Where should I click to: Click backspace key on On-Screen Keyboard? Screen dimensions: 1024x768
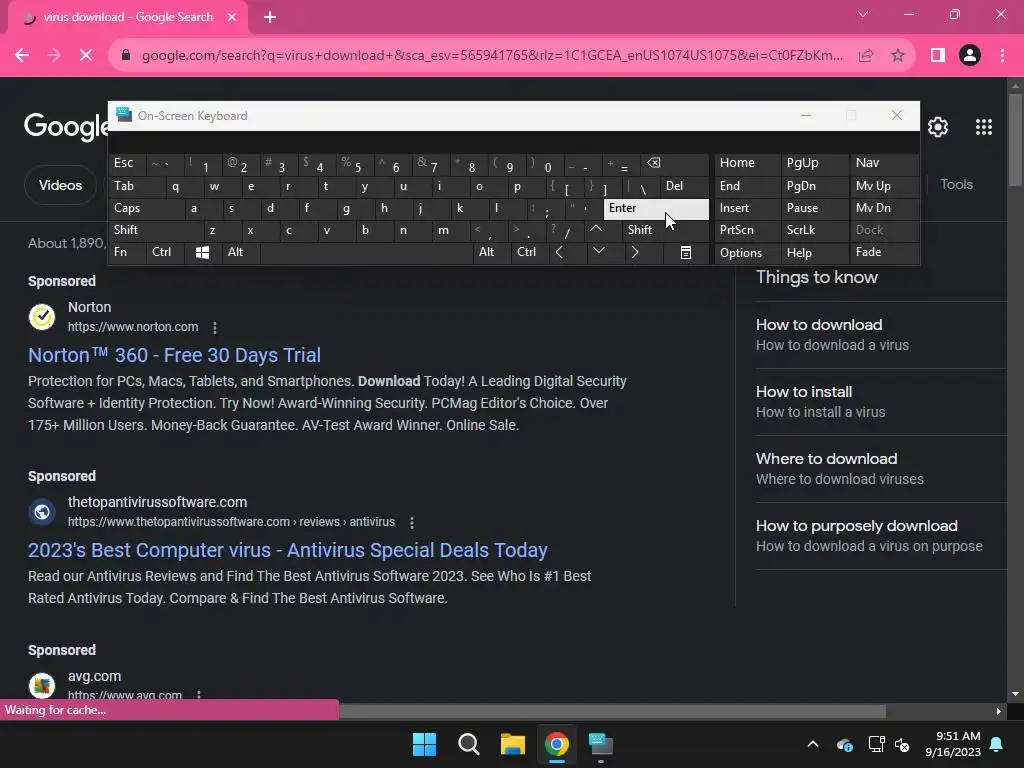click(675, 163)
